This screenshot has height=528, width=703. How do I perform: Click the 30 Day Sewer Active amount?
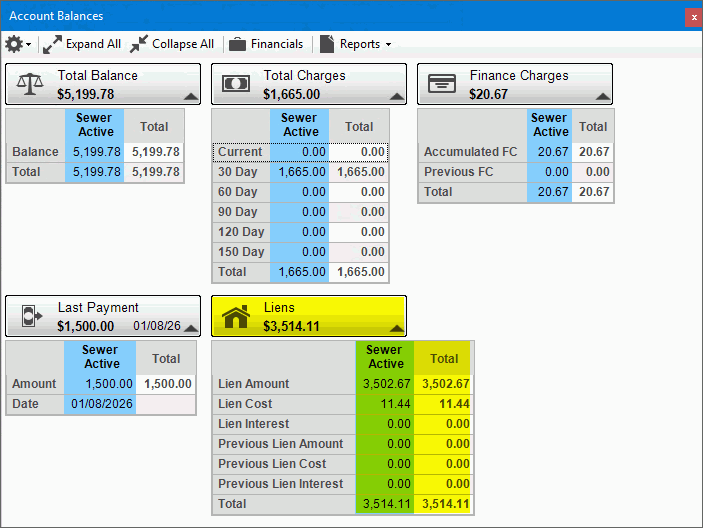coord(300,172)
